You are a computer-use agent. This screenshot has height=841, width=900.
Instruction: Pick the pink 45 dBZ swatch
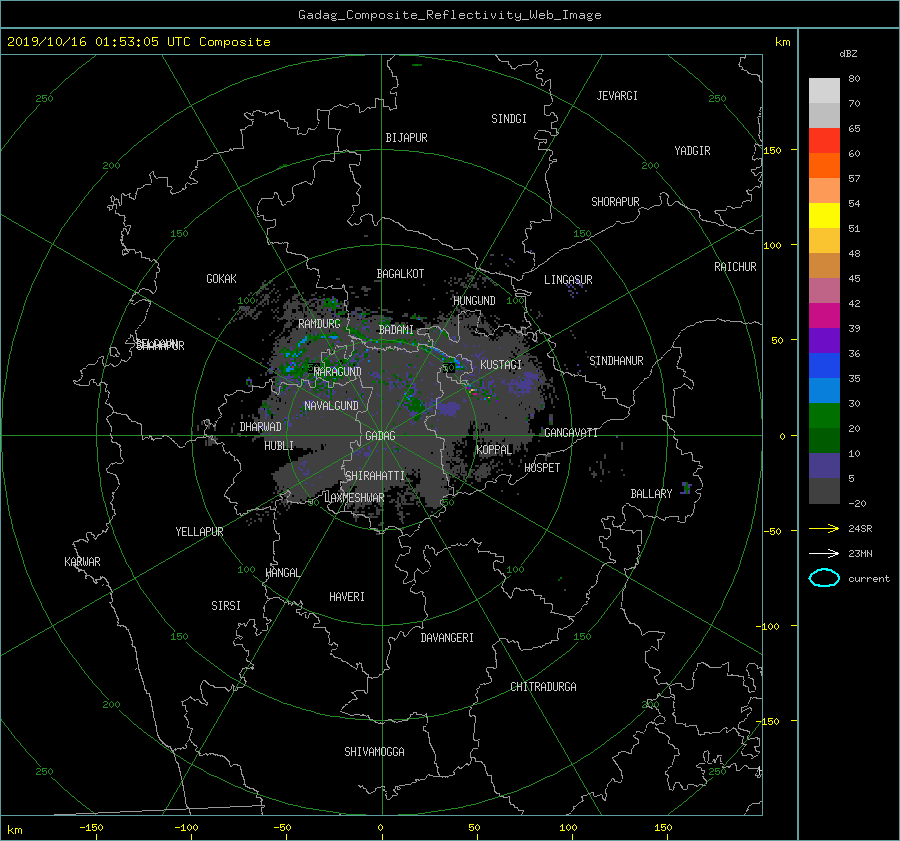pos(824,290)
